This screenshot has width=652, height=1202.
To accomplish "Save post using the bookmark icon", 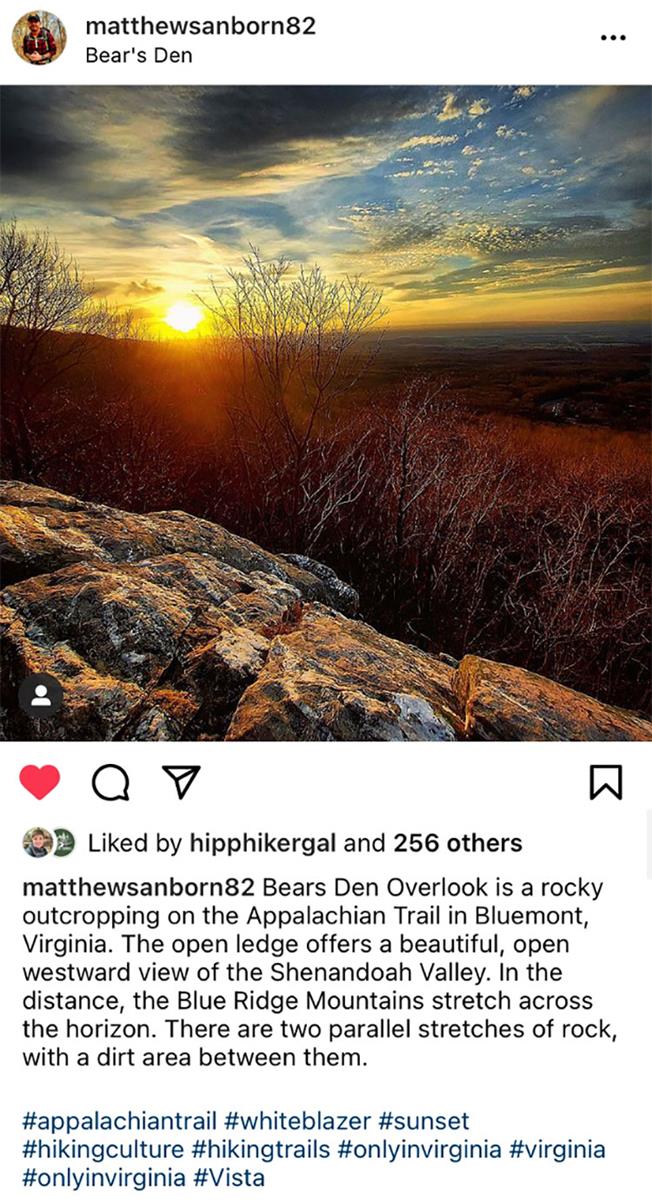I will coord(606,782).
